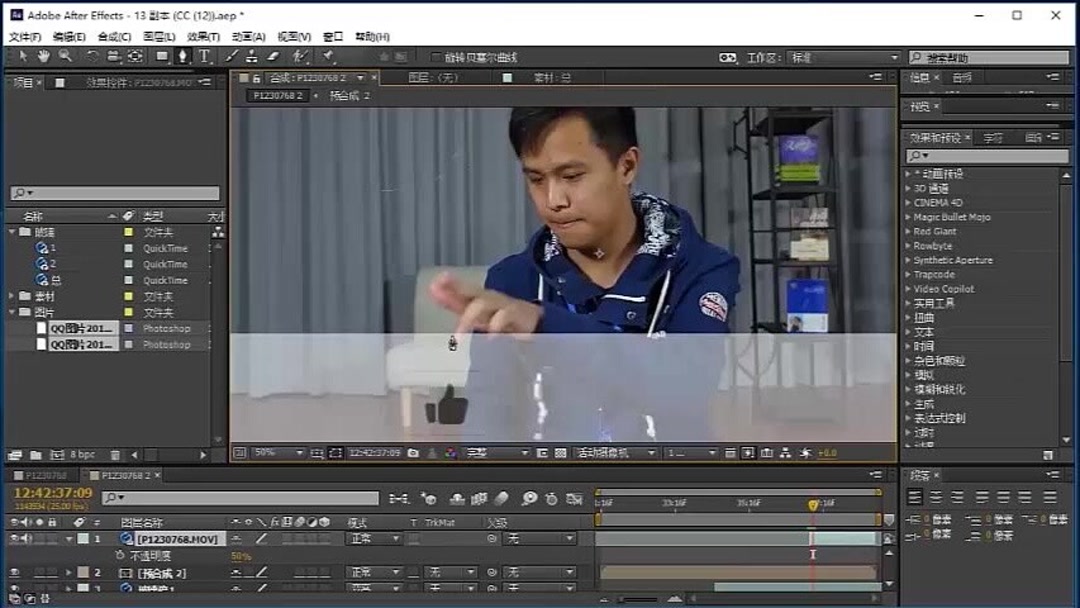This screenshot has height=608, width=1080.
Task: Select the Pen tool
Action: [x=182, y=56]
